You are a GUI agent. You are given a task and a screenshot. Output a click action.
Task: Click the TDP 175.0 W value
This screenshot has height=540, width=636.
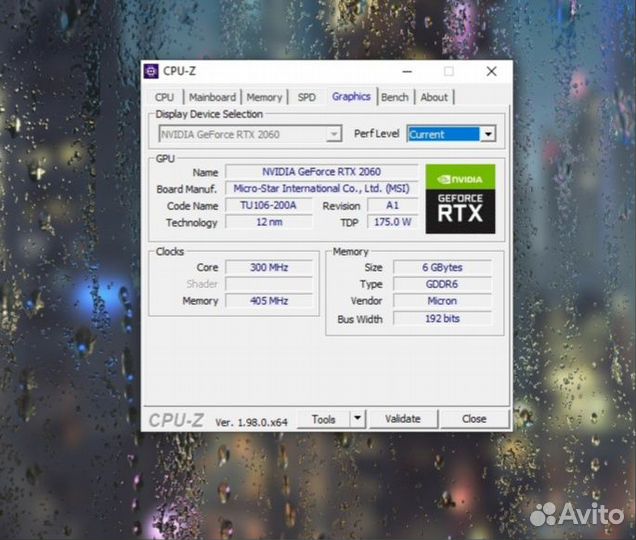(x=392, y=222)
